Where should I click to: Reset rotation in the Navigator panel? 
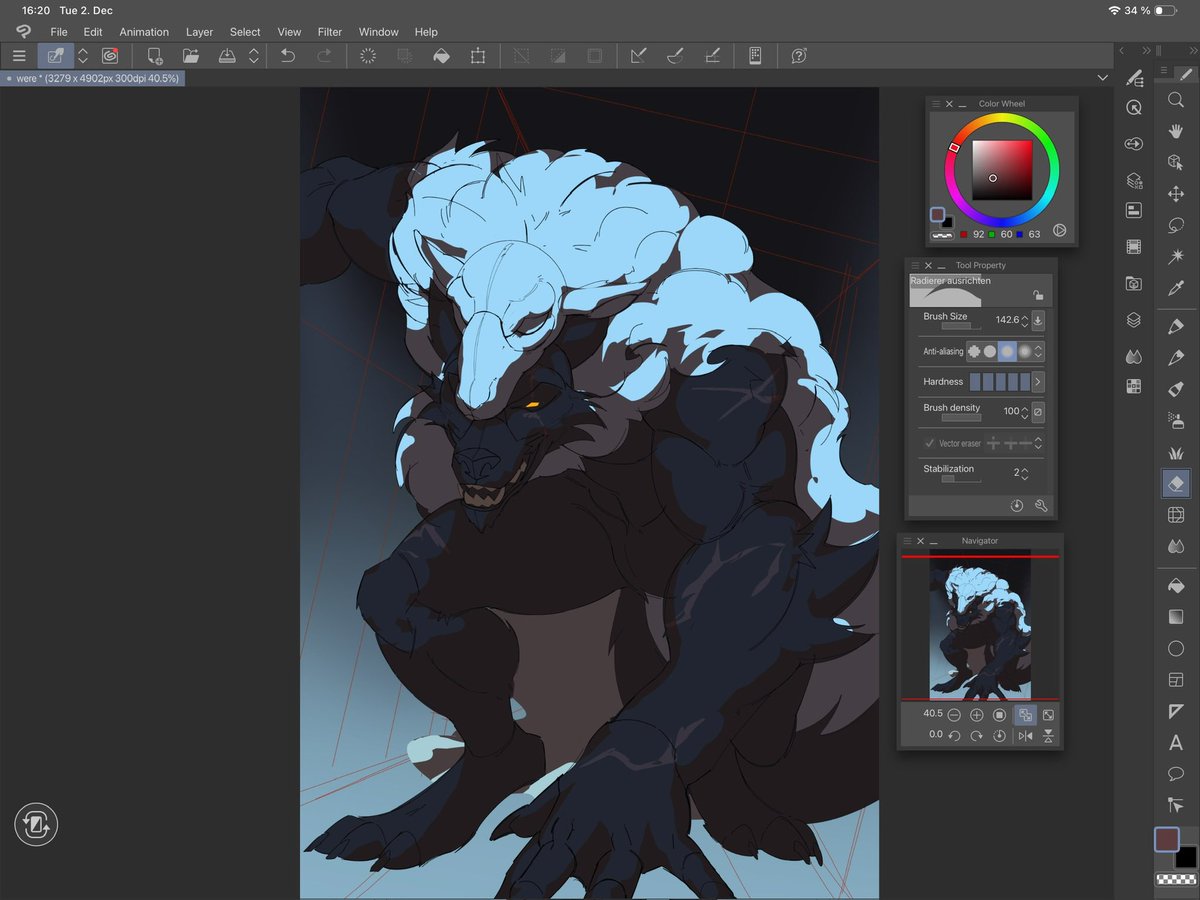(999, 735)
